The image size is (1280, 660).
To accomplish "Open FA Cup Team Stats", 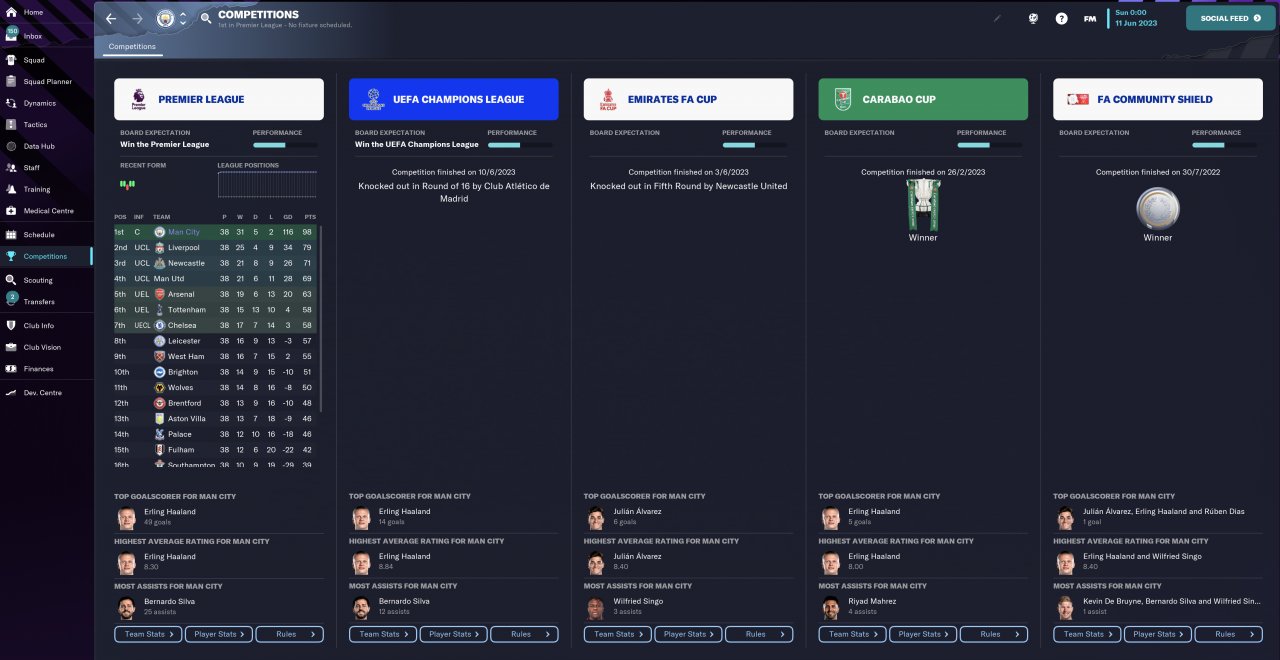I will pyautogui.click(x=618, y=634).
